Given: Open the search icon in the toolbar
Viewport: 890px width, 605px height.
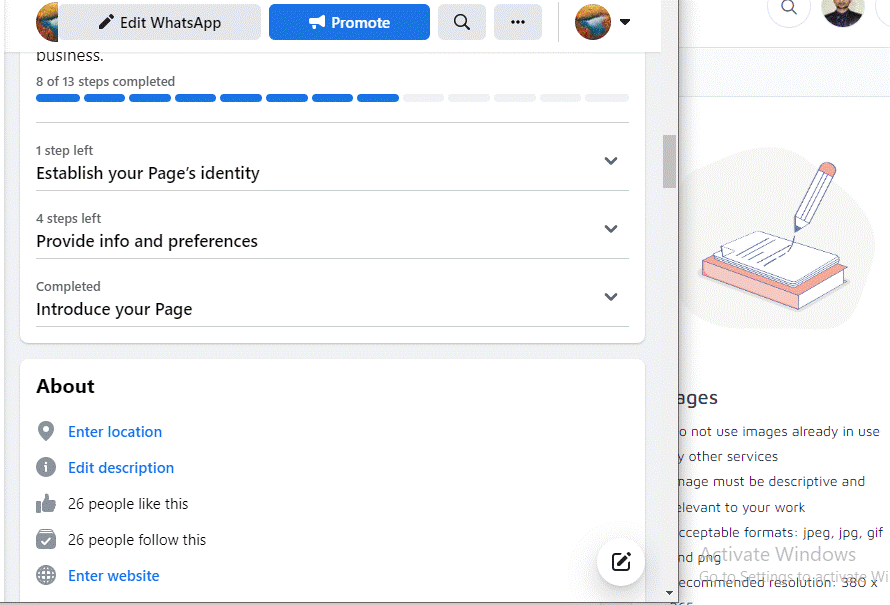Looking at the screenshot, I should coord(461,21).
